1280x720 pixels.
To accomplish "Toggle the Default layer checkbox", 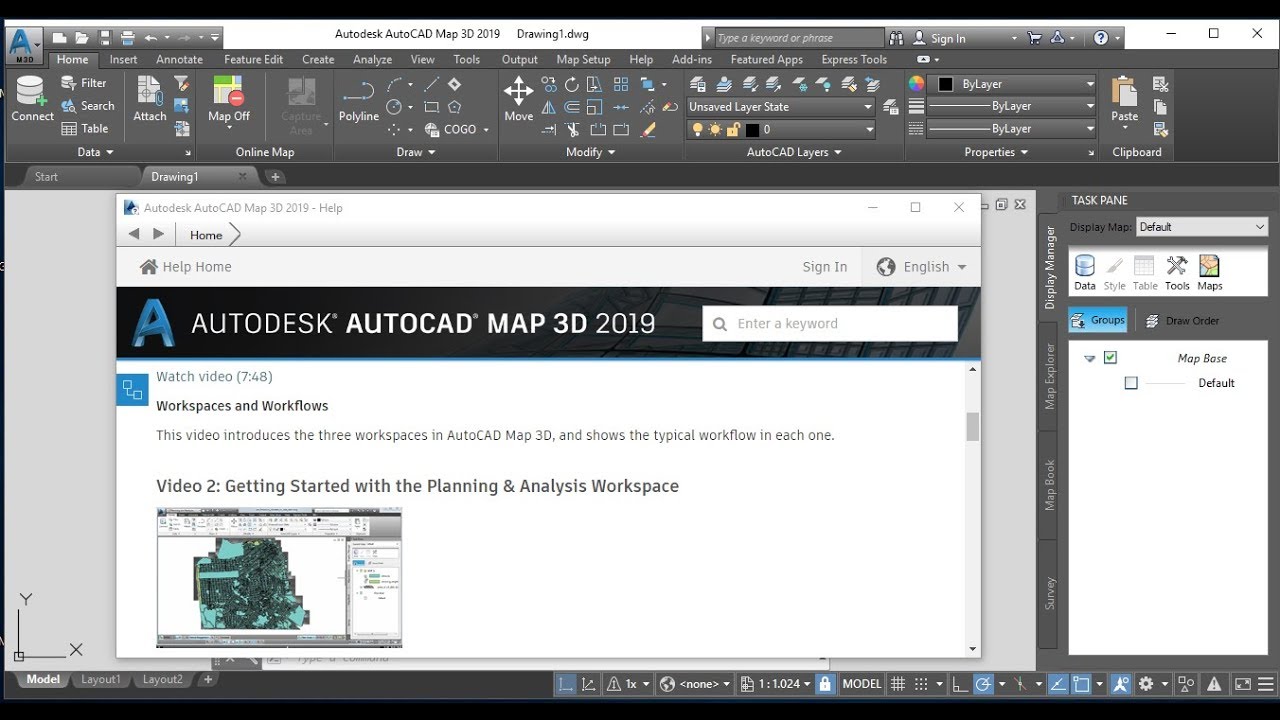I will tap(1131, 383).
